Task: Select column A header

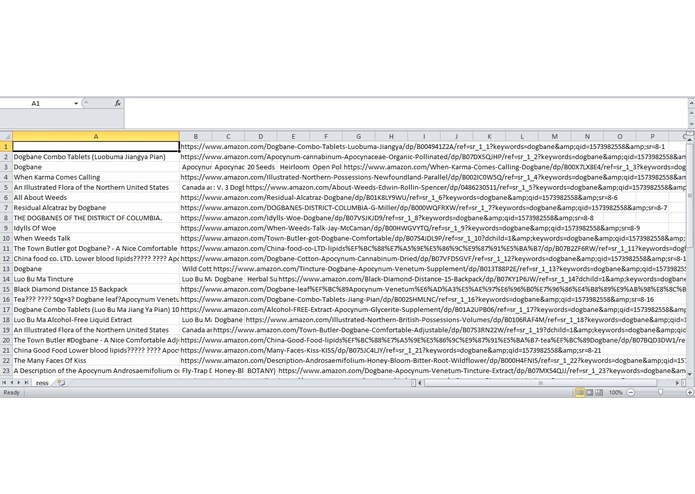Action: (96, 136)
